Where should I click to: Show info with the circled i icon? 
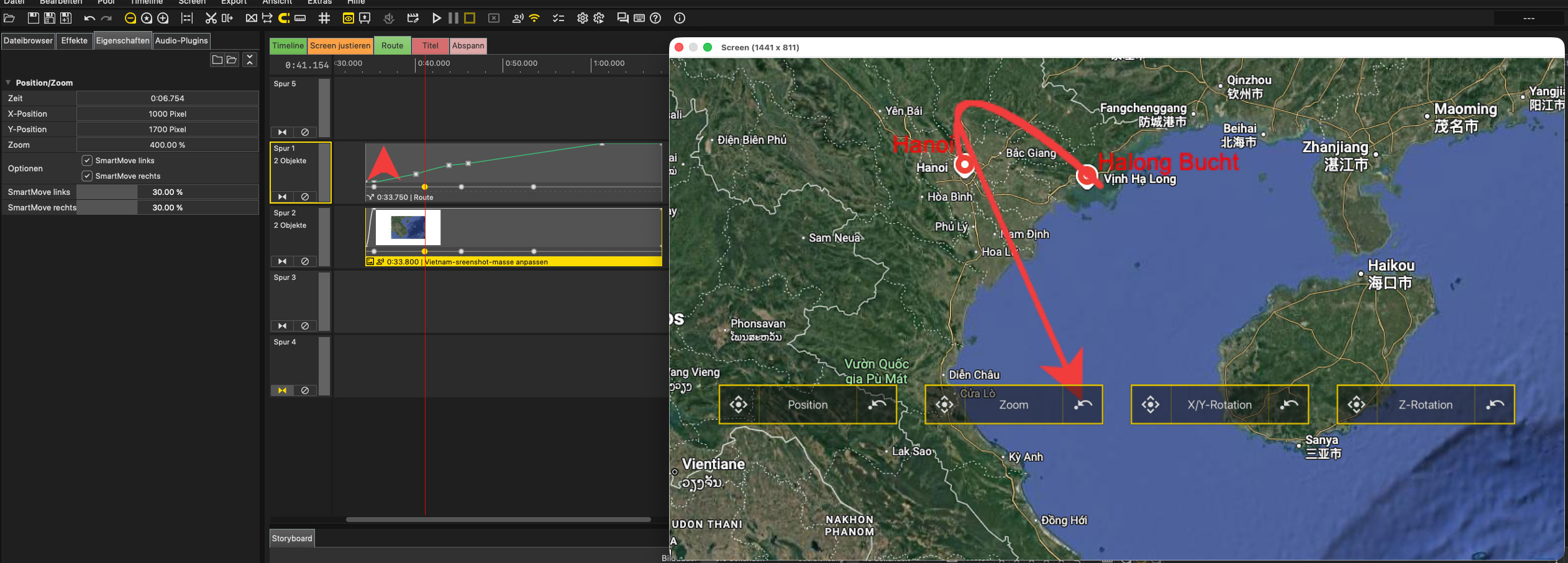pos(680,18)
